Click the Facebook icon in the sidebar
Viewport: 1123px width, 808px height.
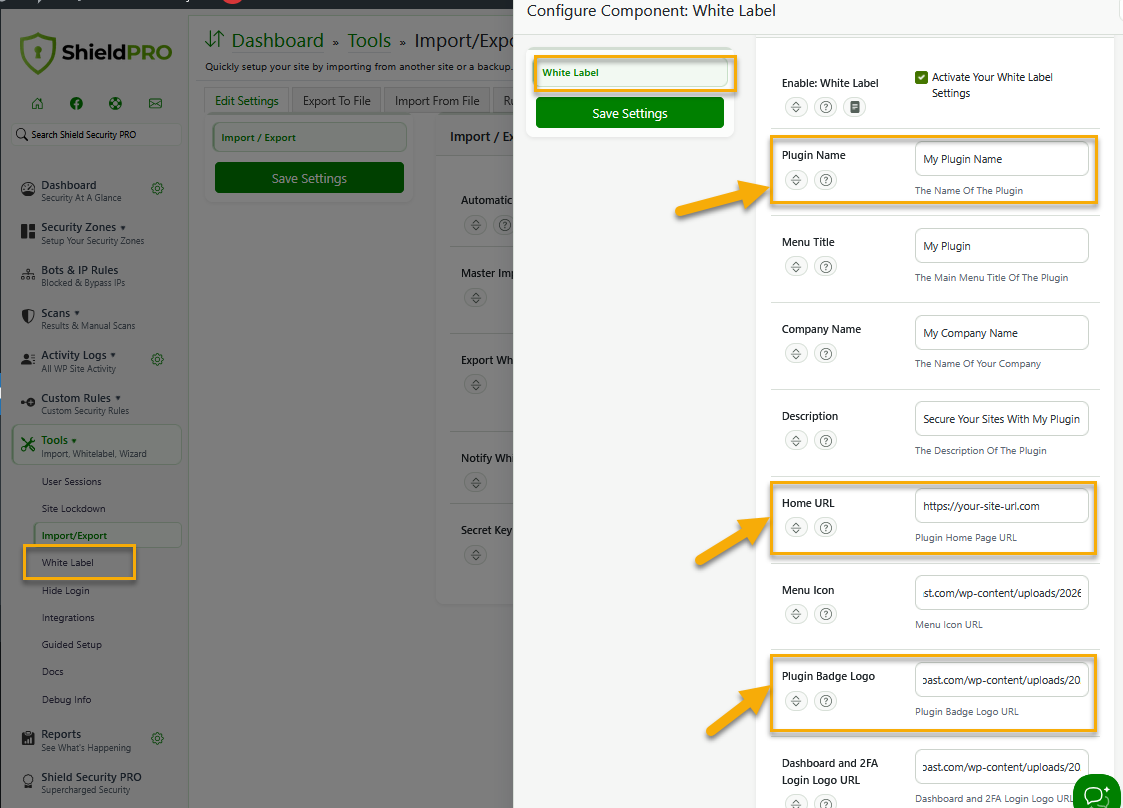[x=76, y=103]
